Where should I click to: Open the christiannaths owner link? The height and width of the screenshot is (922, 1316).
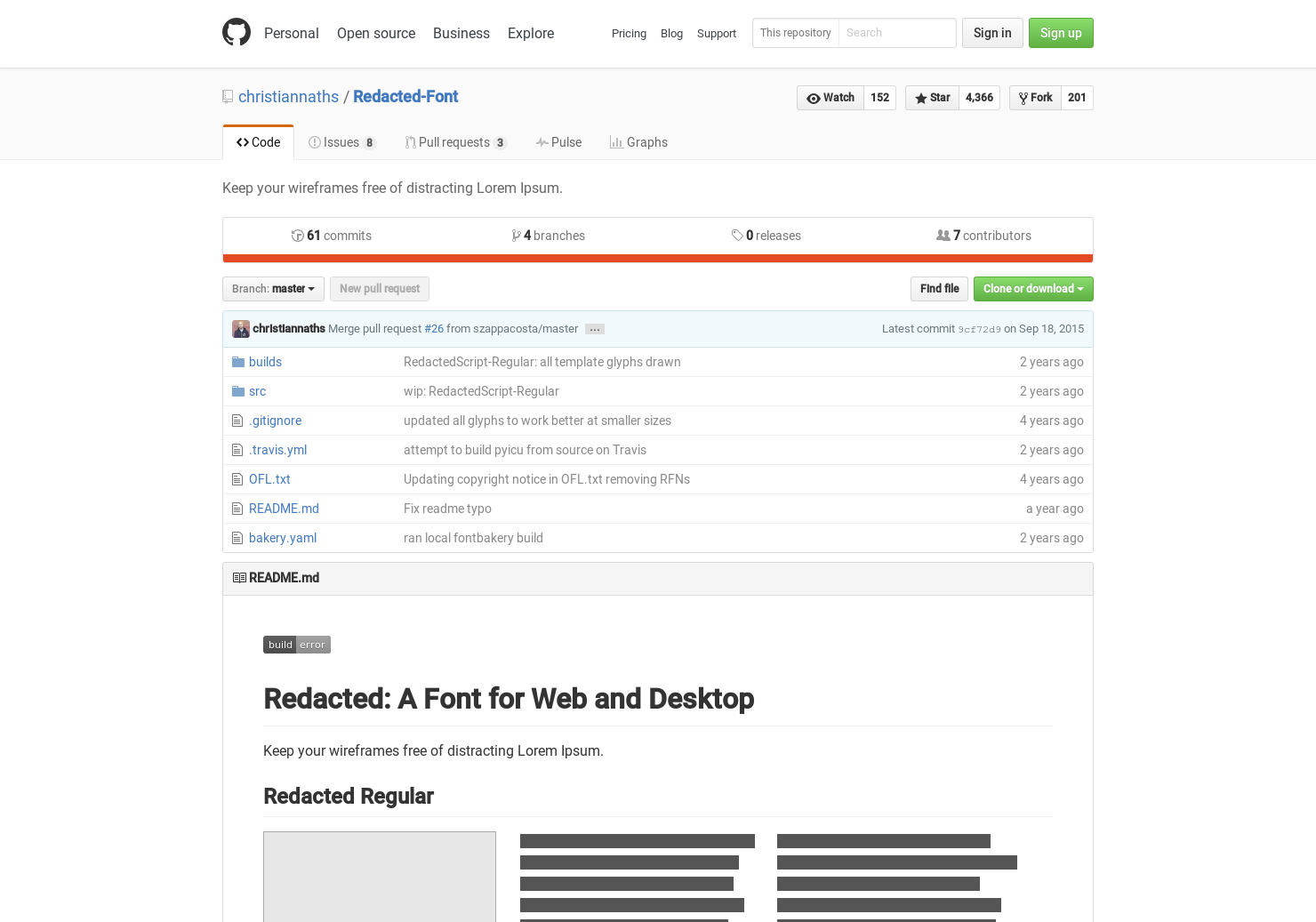point(288,97)
